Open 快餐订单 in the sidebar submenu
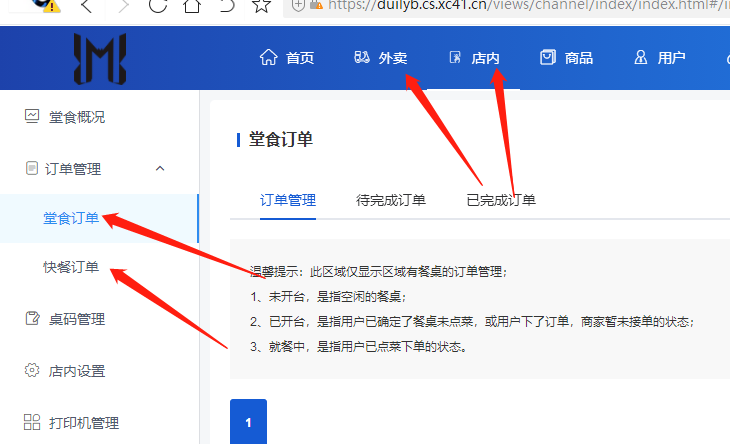This screenshot has width=730, height=444. pyautogui.click(x=71, y=267)
